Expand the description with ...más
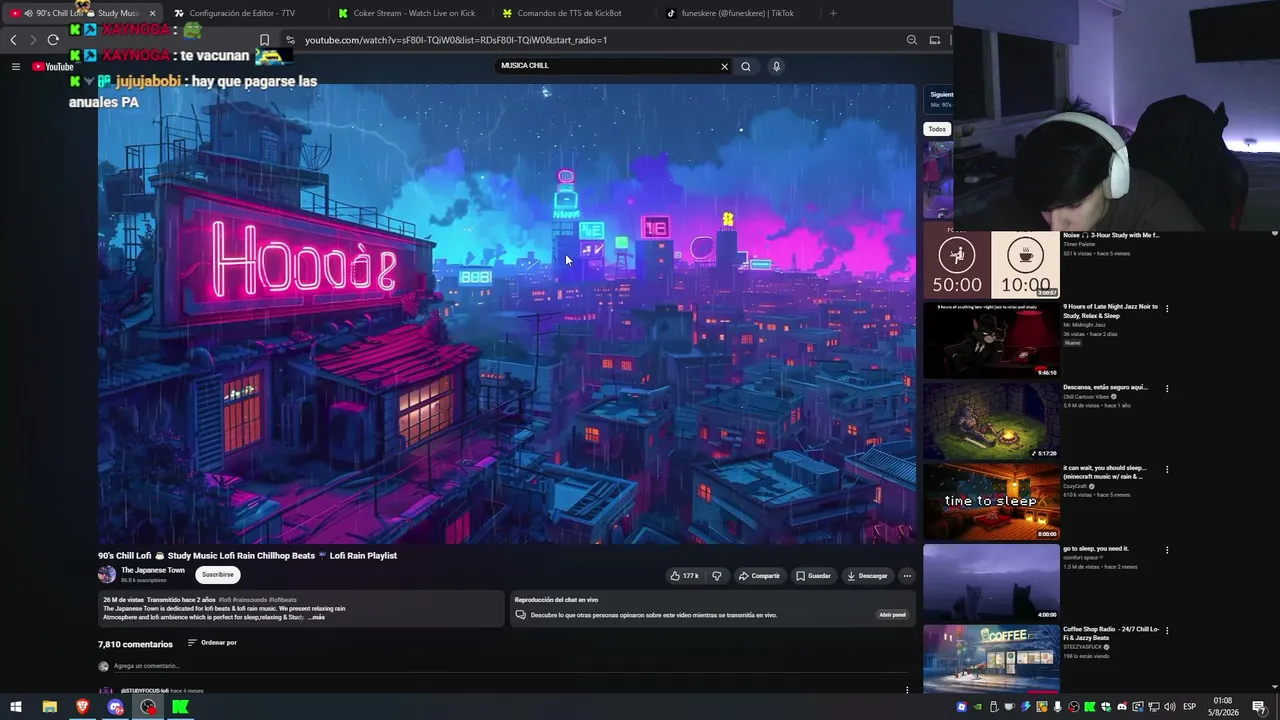1280x720 pixels. pyautogui.click(x=316, y=617)
